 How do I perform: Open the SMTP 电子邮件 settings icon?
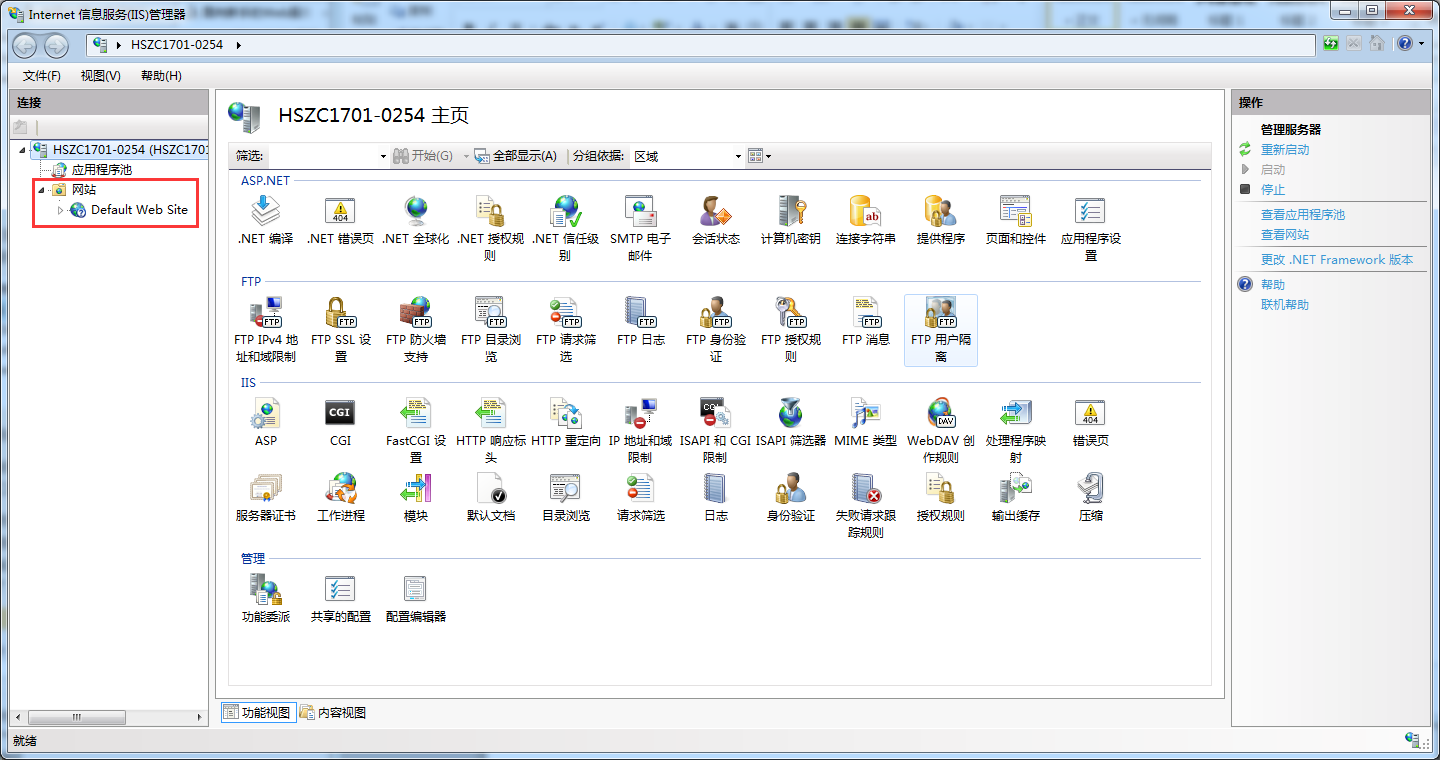click(640, 213)
